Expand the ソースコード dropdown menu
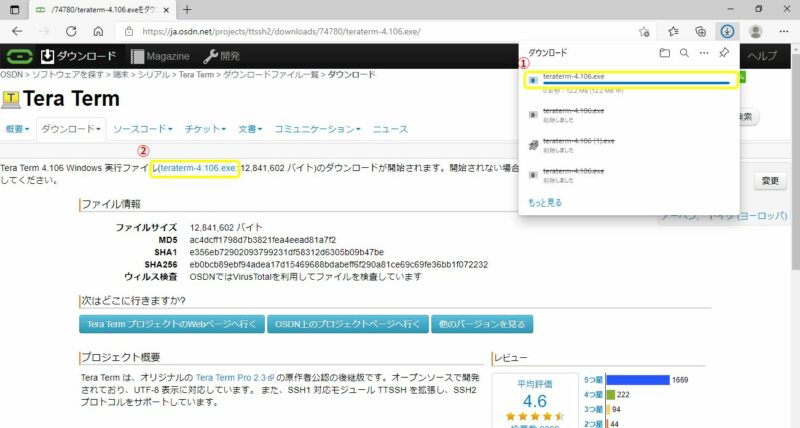 tap(142, 129)
